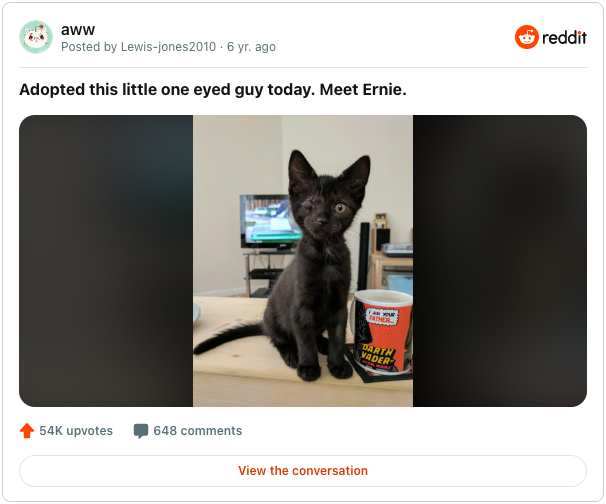Viewport: 606px width, 504px height.
Task: Click the black kitten's face in the photo
Action: (x=325, y=207)
